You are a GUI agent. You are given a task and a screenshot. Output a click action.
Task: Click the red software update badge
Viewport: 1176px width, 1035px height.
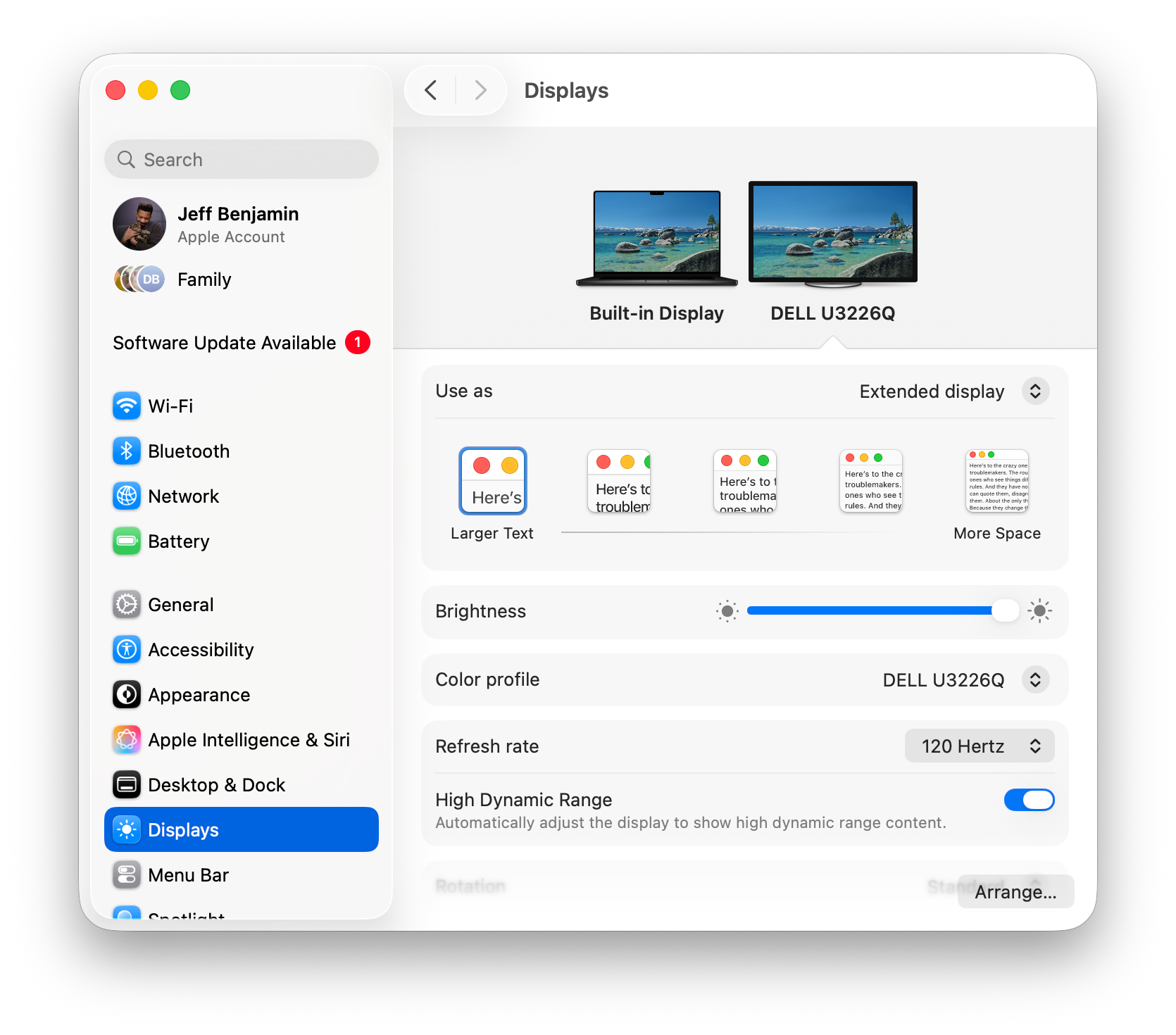pyautogui.click(x=358, y=343)
